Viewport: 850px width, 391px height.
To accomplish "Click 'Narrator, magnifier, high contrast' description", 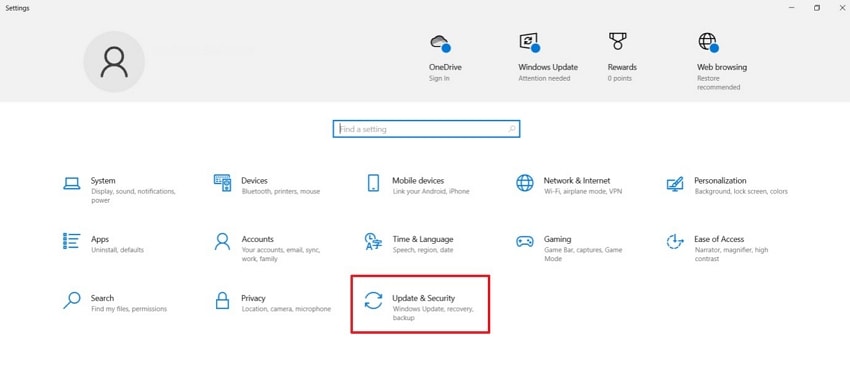I will pos(731,254).
